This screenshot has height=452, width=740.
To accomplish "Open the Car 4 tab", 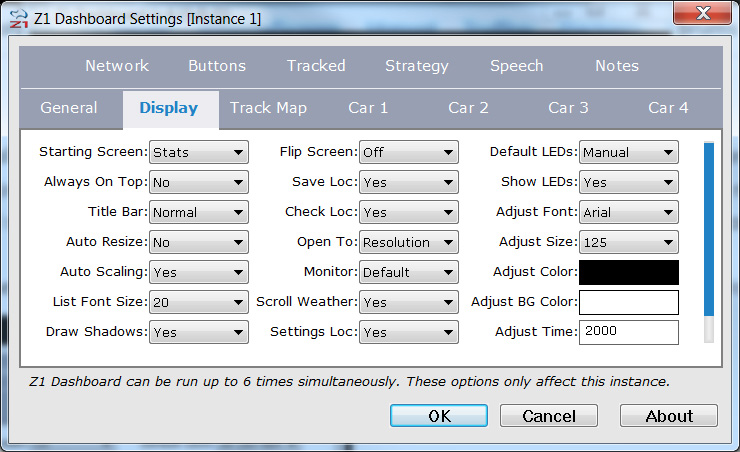I will tap(668, 108).
